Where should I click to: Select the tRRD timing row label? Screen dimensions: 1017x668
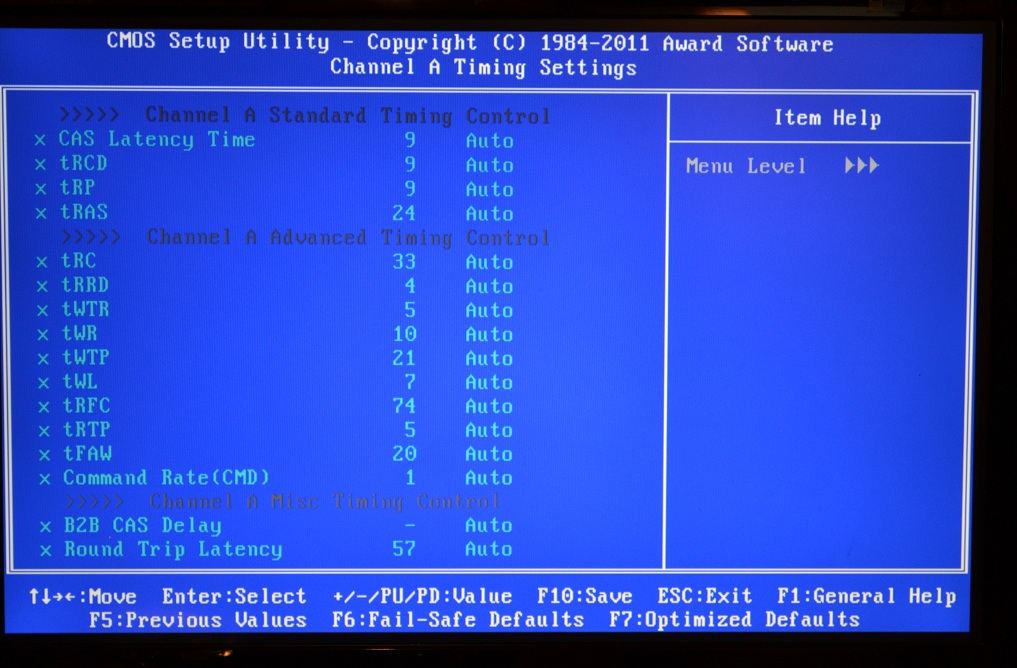click(85, 285)
